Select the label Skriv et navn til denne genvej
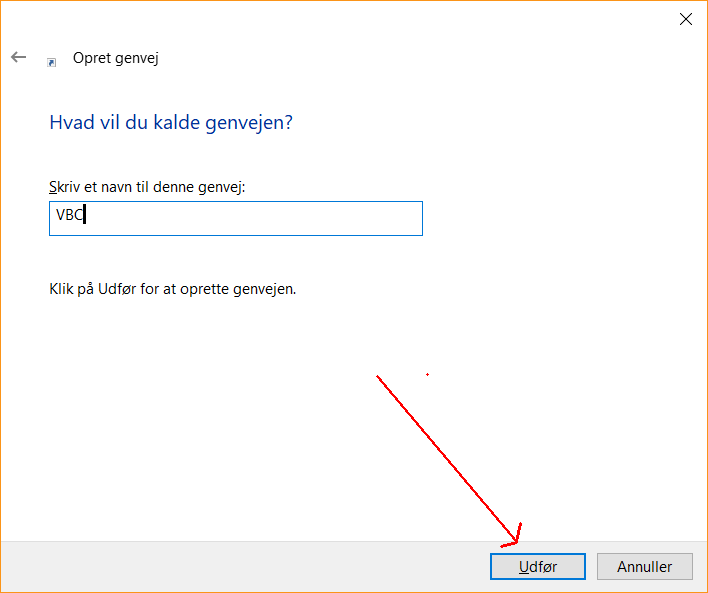 [x=147, y=187]
